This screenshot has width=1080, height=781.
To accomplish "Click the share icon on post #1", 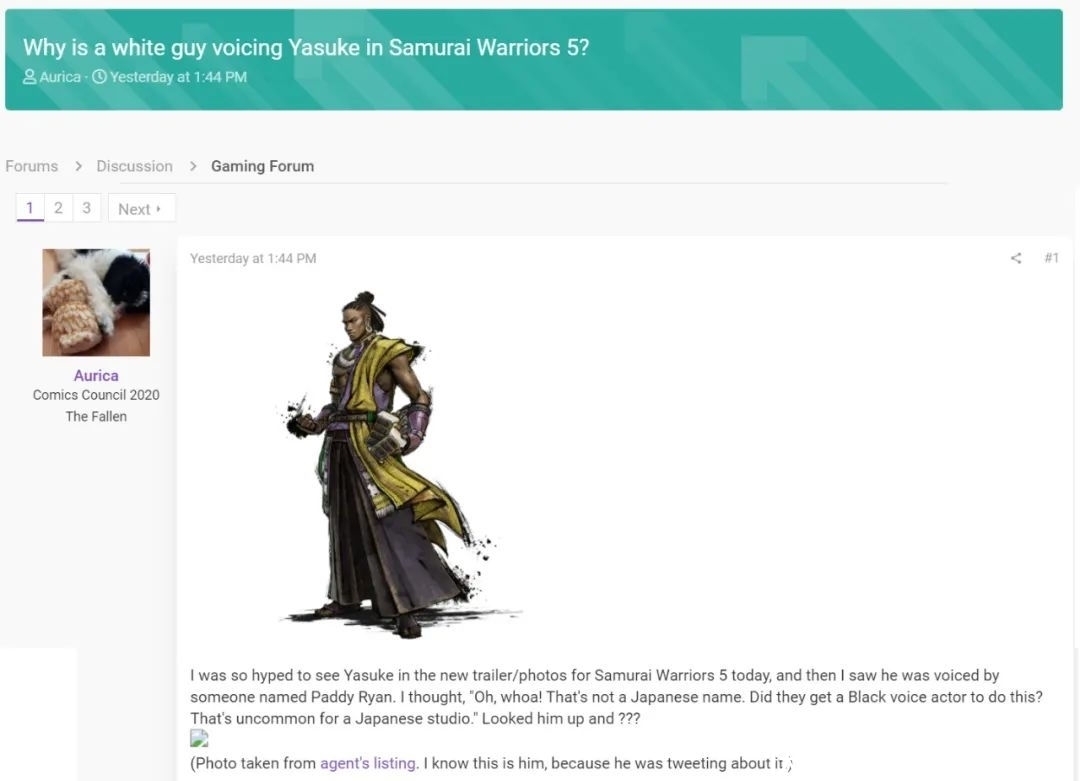I will pyautogui.click(x=1015, y=258).
